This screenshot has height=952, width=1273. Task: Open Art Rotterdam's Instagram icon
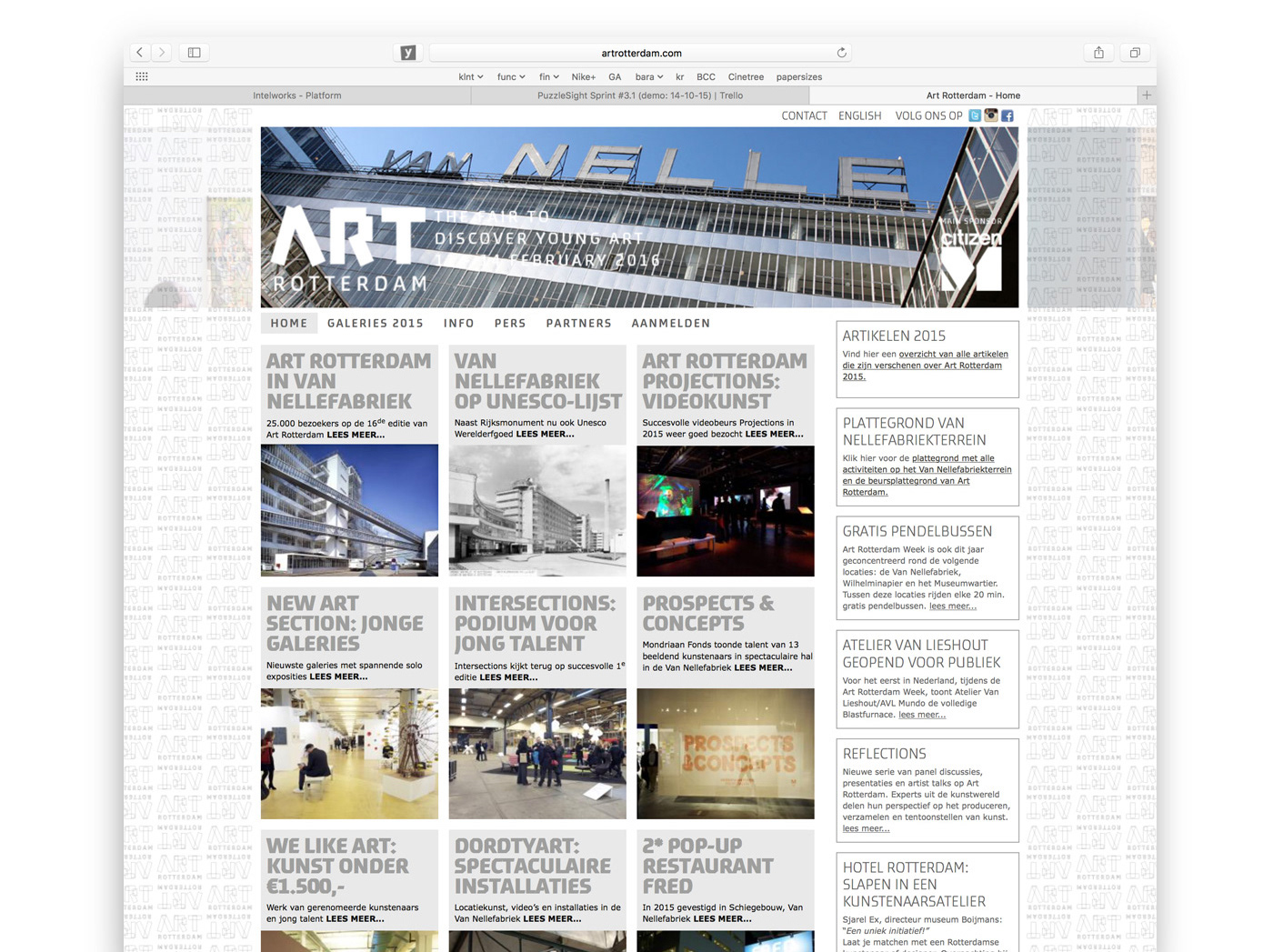click(x=991, y=115)
